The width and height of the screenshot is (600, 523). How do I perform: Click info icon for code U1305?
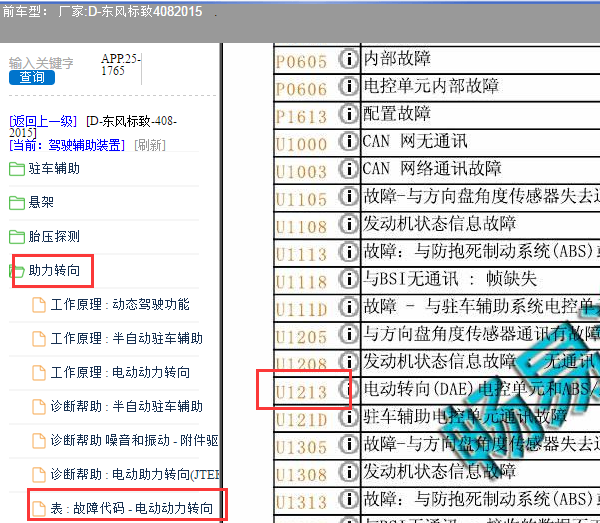[x=348, y=444]
